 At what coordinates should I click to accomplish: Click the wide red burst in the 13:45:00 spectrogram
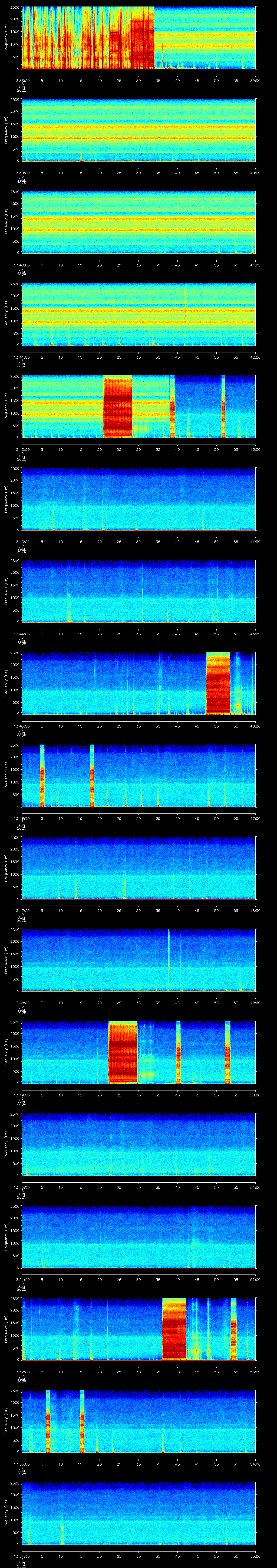[218, 683]
